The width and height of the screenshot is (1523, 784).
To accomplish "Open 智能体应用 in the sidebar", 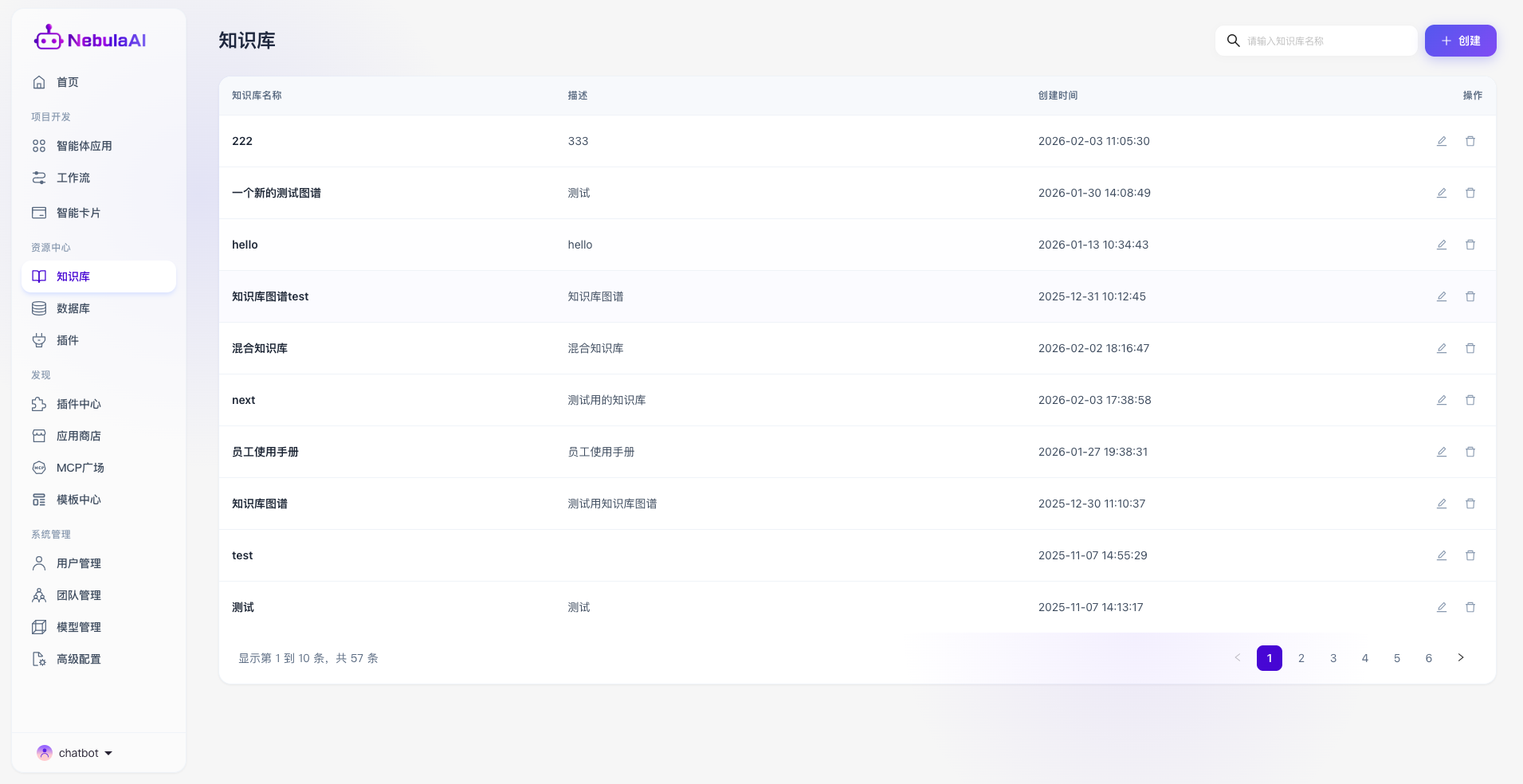I will (x=84, y=146).
